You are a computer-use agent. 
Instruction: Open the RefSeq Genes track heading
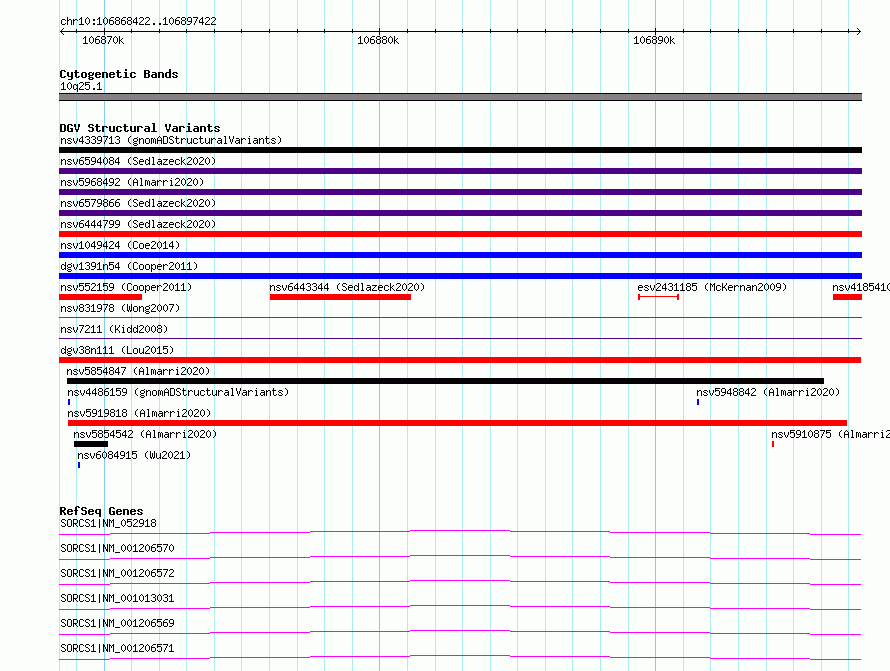pos(101,511)
